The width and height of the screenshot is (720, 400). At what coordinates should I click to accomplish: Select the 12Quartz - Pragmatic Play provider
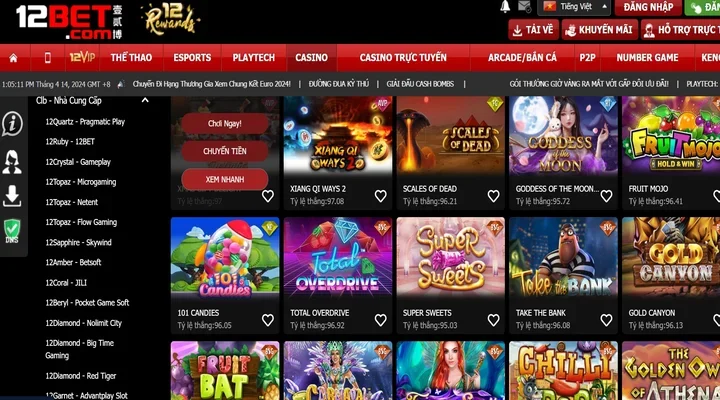pos(85,122)
